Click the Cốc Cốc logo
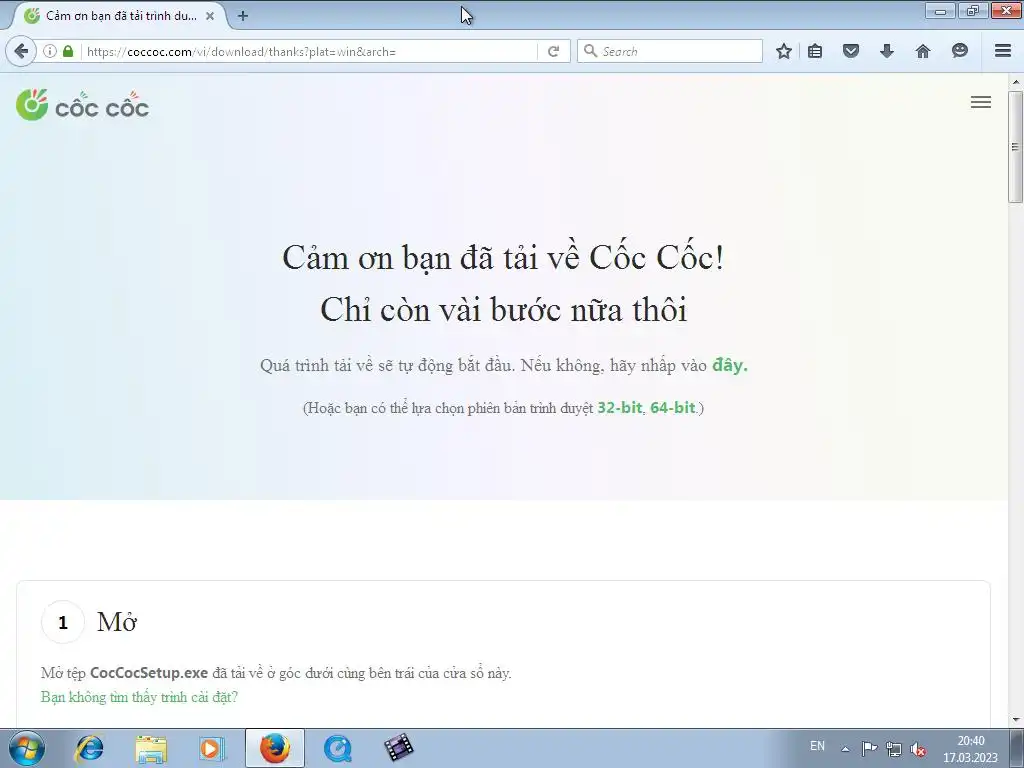 coord(82,104)
